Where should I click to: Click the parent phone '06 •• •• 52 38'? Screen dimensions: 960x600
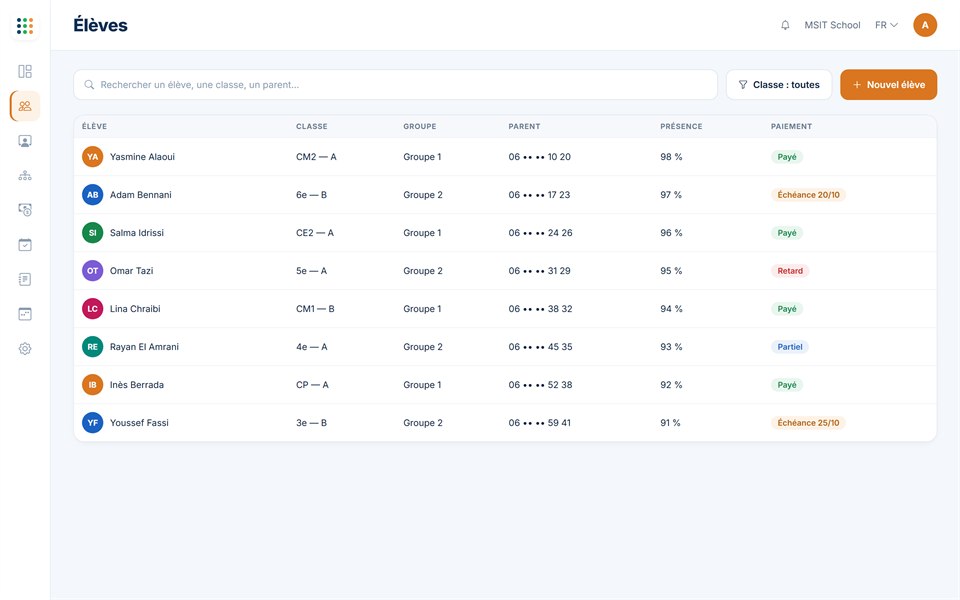[x=540, y=384]
